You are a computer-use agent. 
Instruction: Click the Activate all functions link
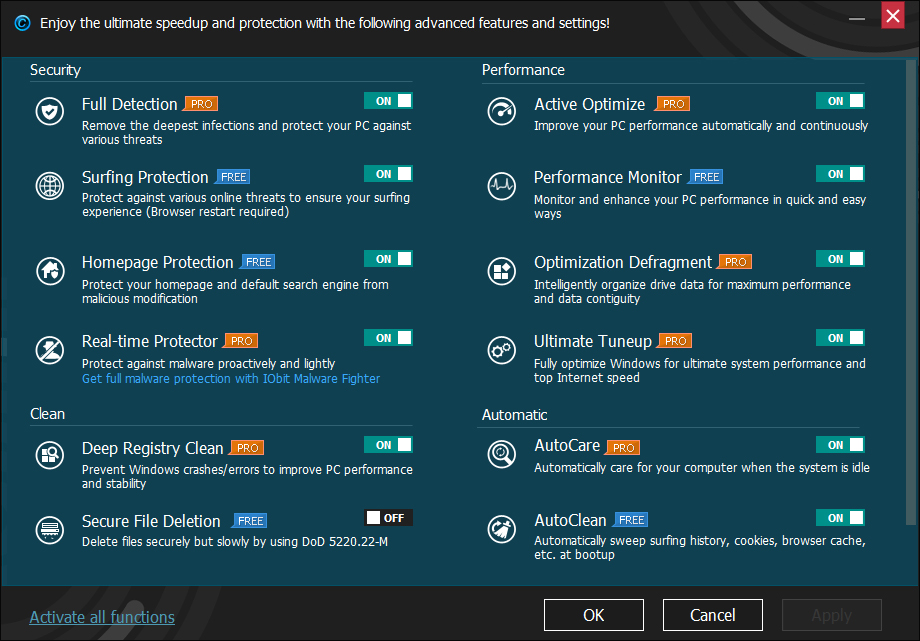102,617
